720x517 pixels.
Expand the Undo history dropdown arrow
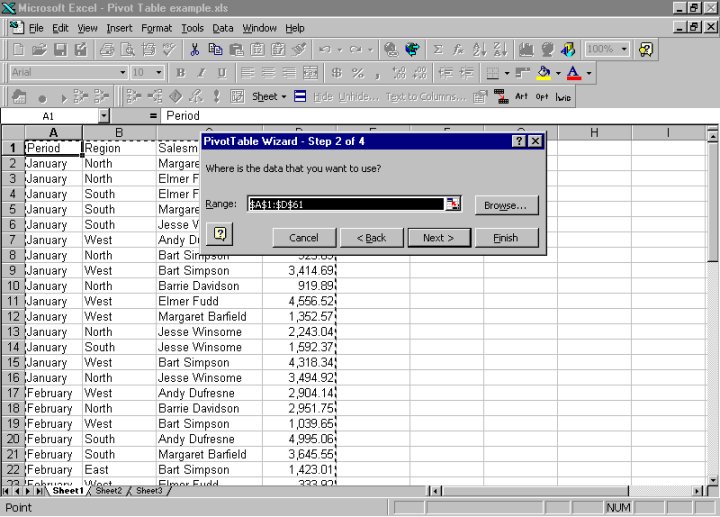[x=340, y=49]
